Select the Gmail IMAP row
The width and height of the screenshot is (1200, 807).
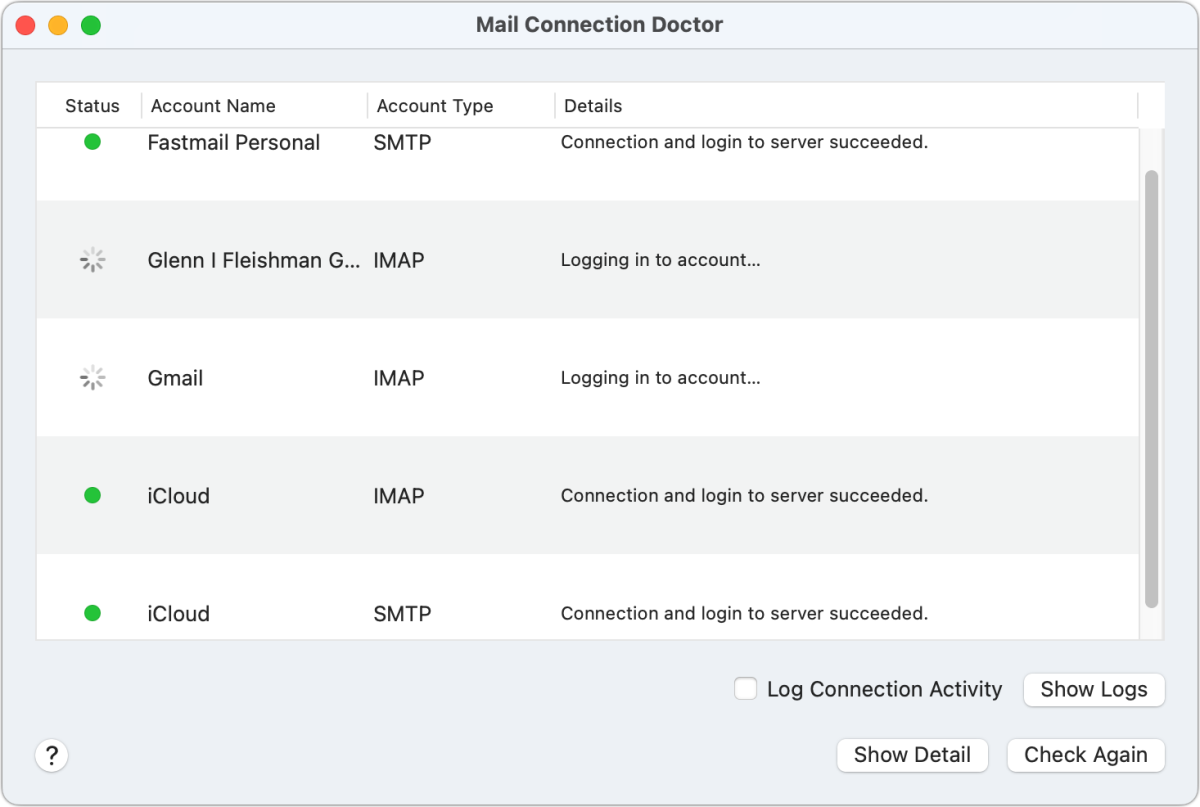point(600,377)
